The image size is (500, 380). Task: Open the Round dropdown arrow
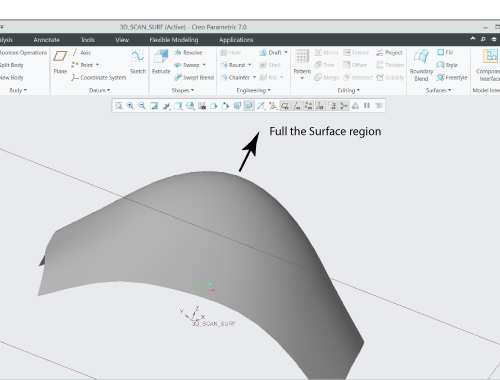pyautogui.click(x=249, y=65)
